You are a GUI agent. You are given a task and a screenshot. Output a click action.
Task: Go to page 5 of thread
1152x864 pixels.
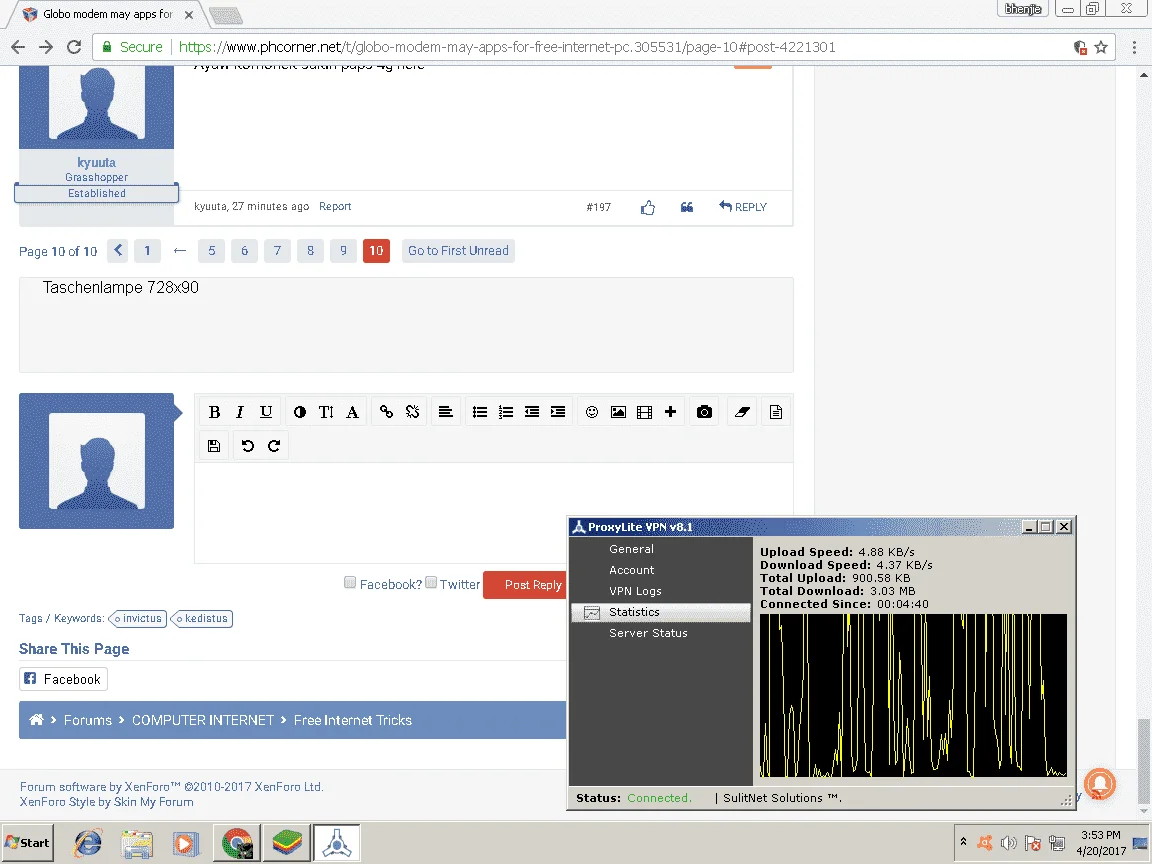[212, 251]
